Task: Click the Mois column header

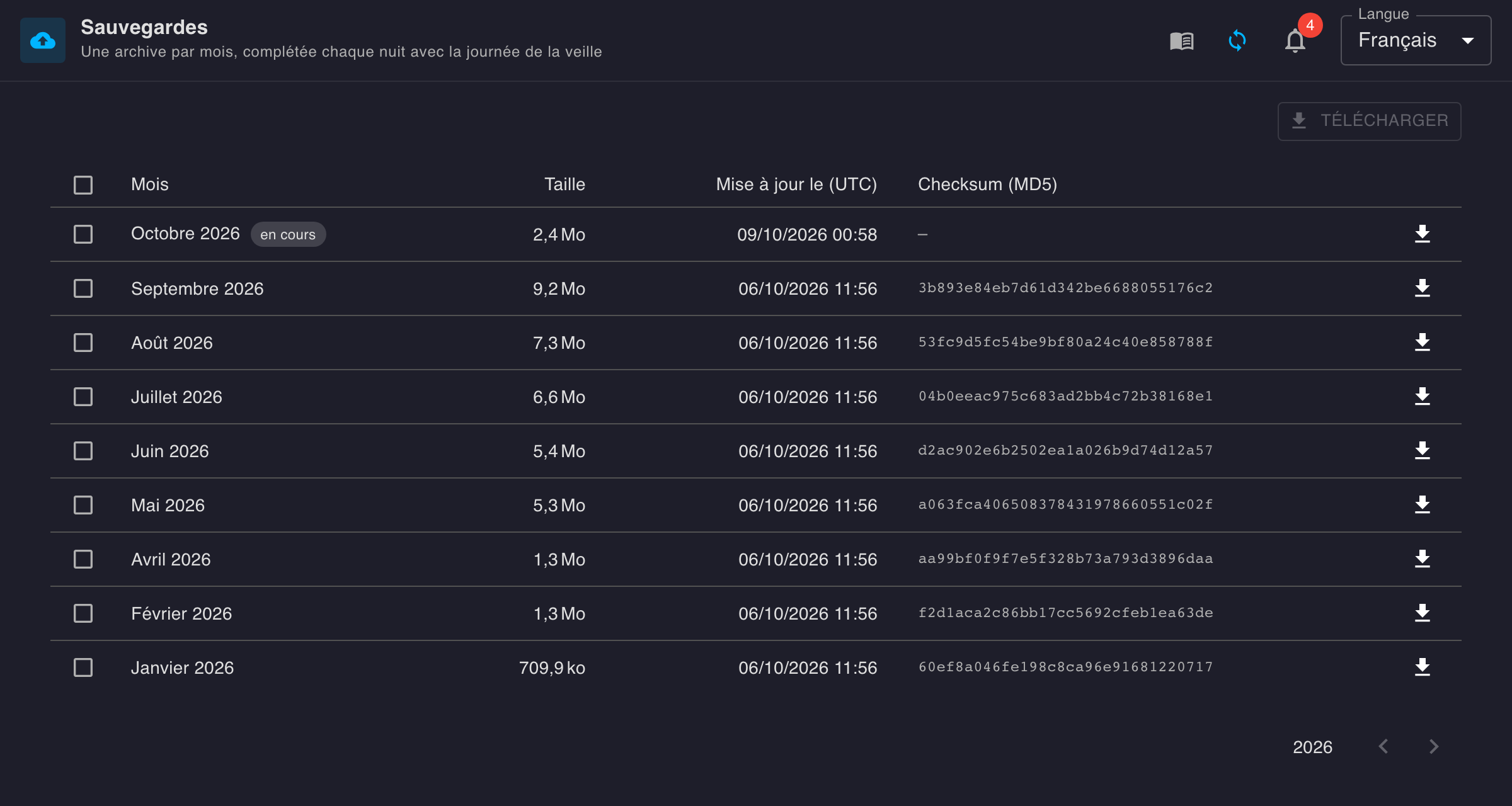Action: pyautogui.click(x=150, y=184)
